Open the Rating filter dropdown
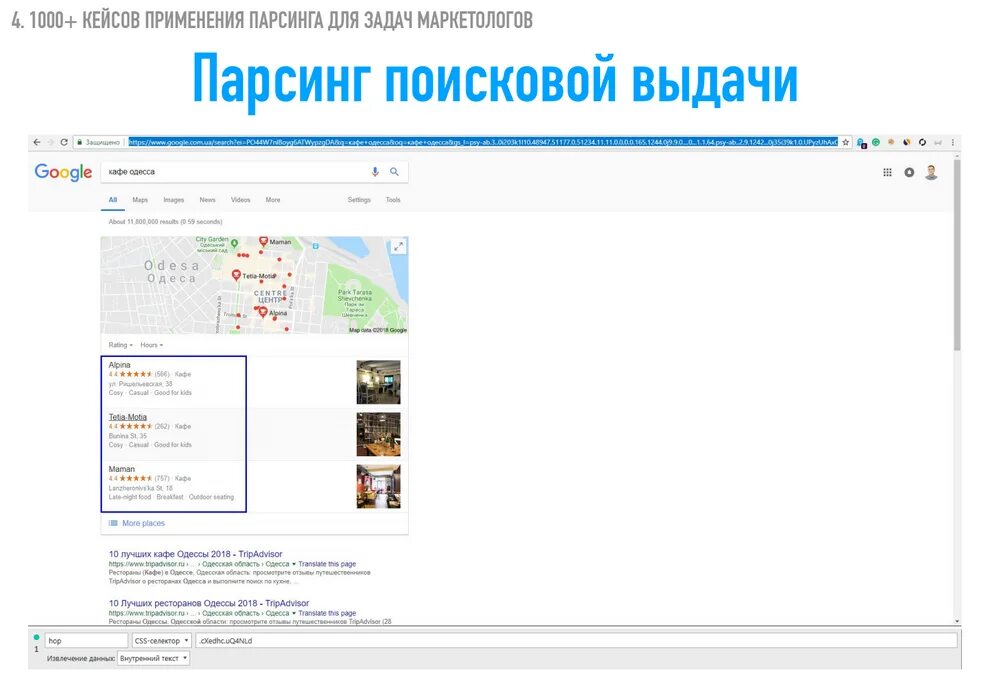The height and width of the screenshot is (677, 989). click(120, 345)
